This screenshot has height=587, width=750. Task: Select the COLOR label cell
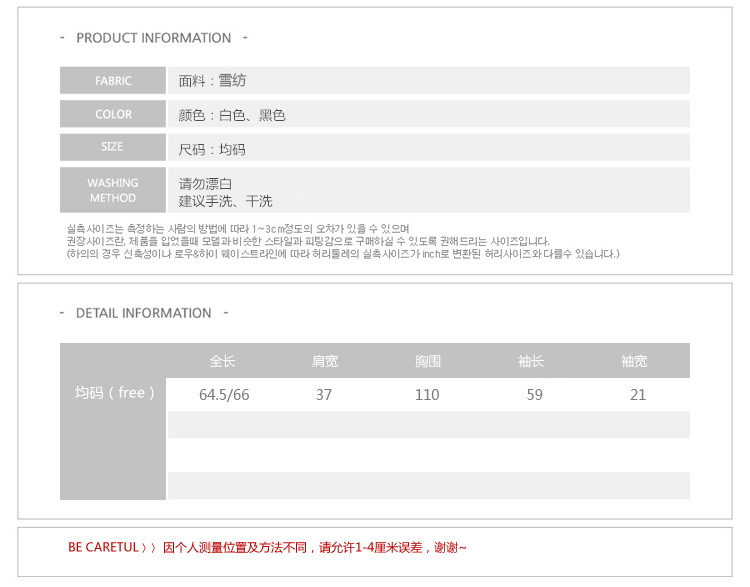pyautogui.click(x=113, y=115)
